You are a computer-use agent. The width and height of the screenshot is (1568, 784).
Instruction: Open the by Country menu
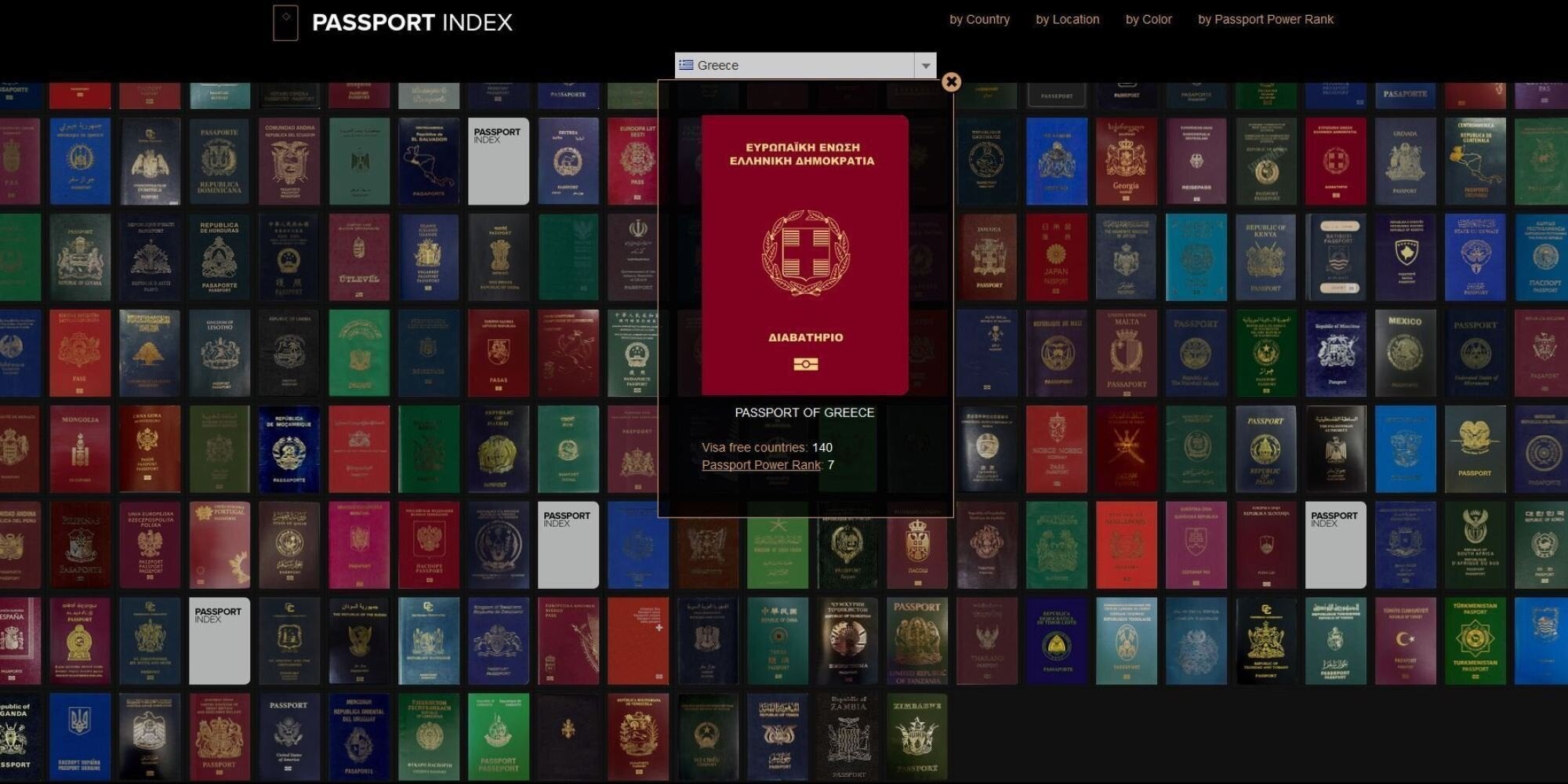tap(979, 20)
